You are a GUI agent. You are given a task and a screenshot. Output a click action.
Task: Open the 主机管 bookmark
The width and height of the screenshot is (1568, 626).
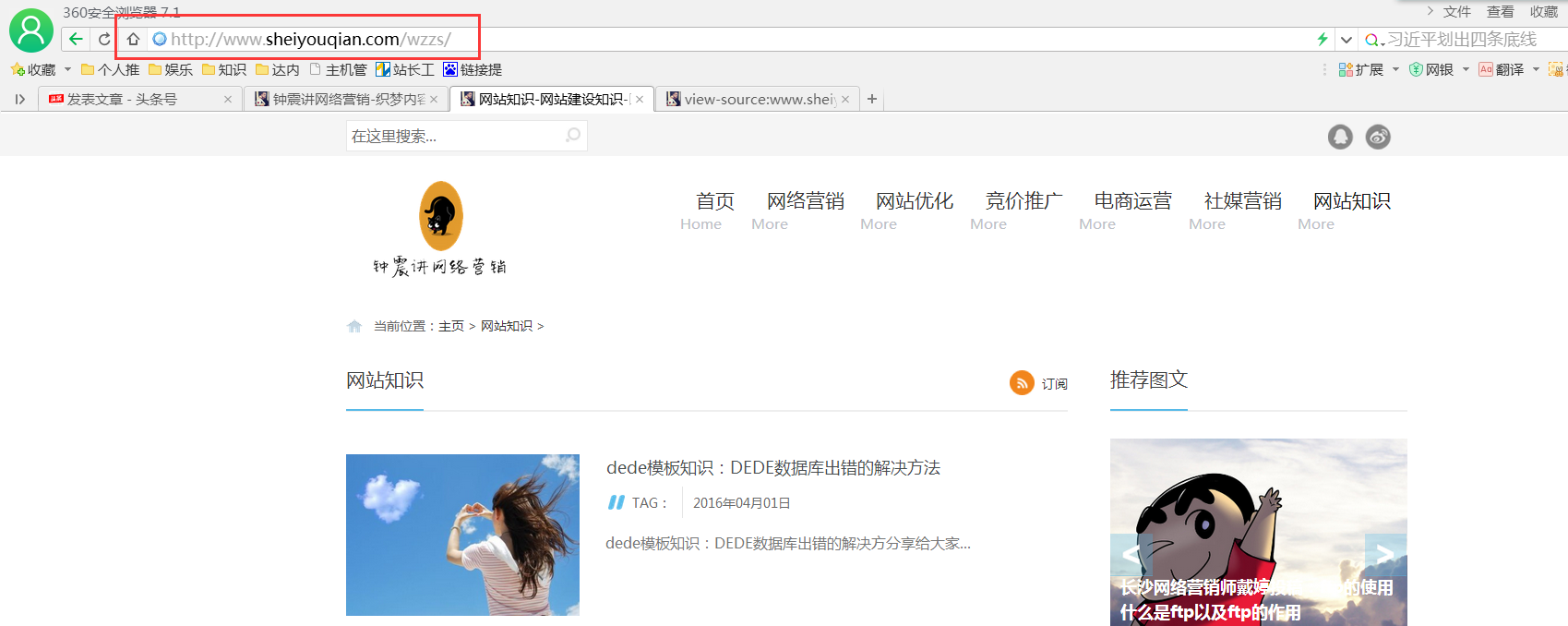click(338, 69)
